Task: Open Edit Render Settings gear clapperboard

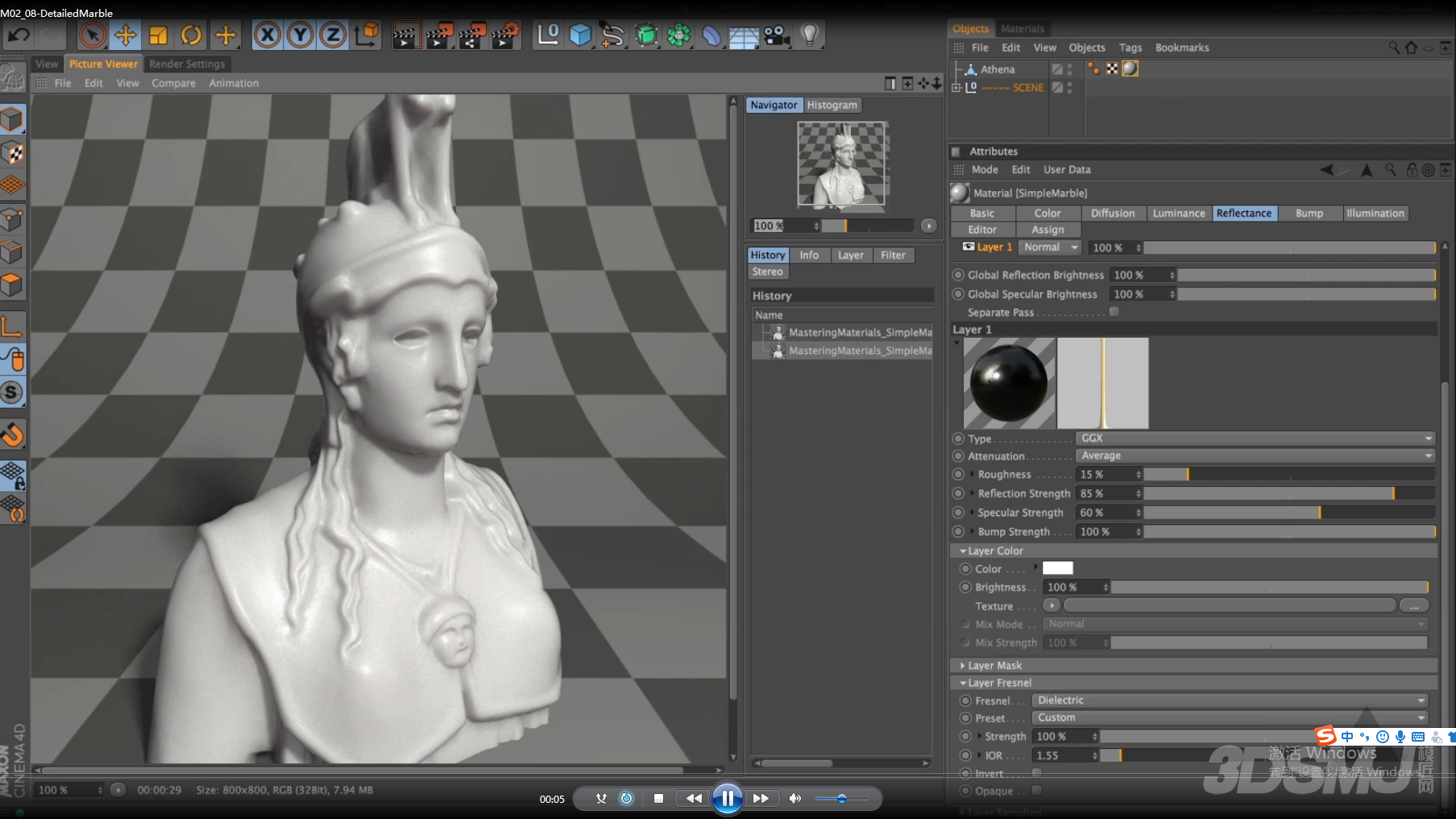Action: (x=505, y=35)
